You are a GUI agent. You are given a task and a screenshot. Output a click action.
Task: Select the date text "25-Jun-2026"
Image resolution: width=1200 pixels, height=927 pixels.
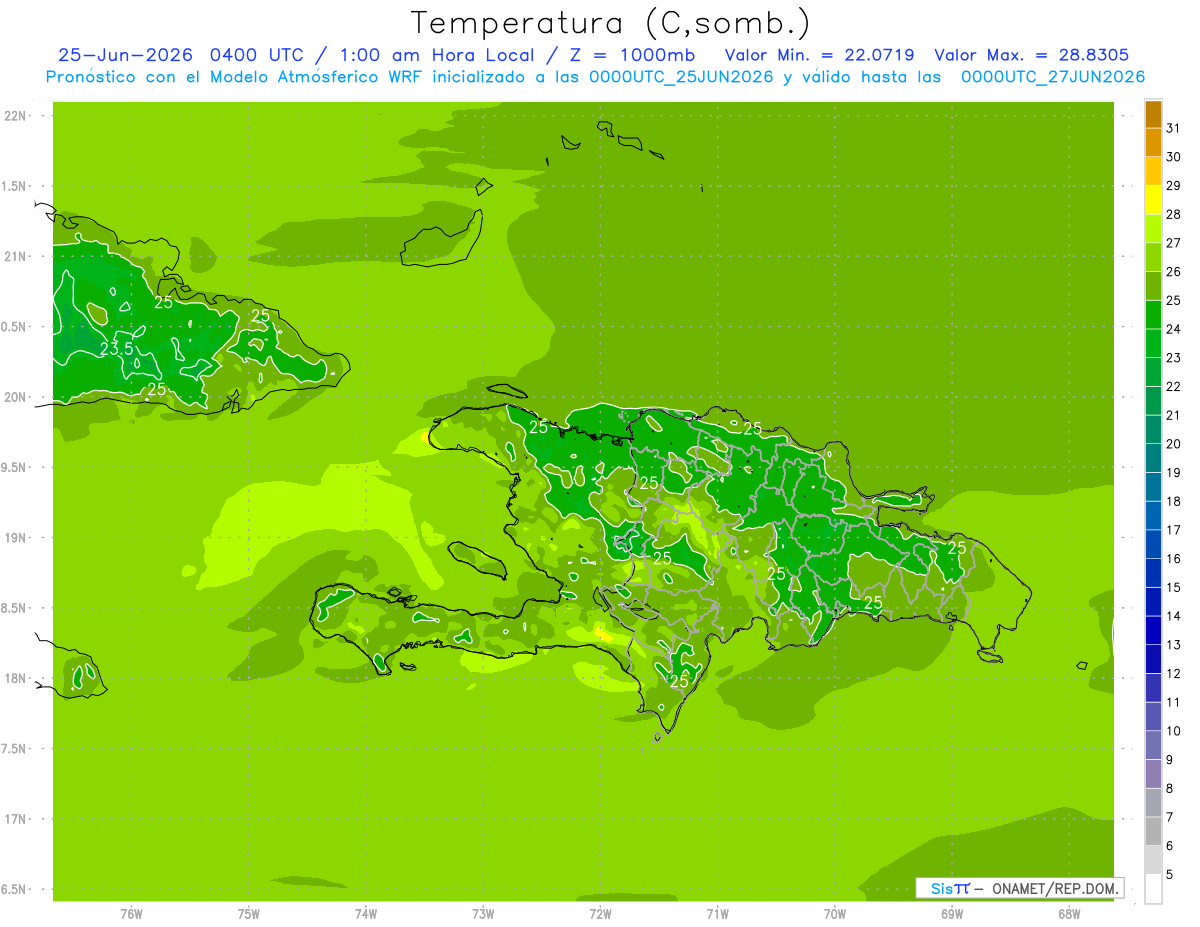click(x=125, y=55)
